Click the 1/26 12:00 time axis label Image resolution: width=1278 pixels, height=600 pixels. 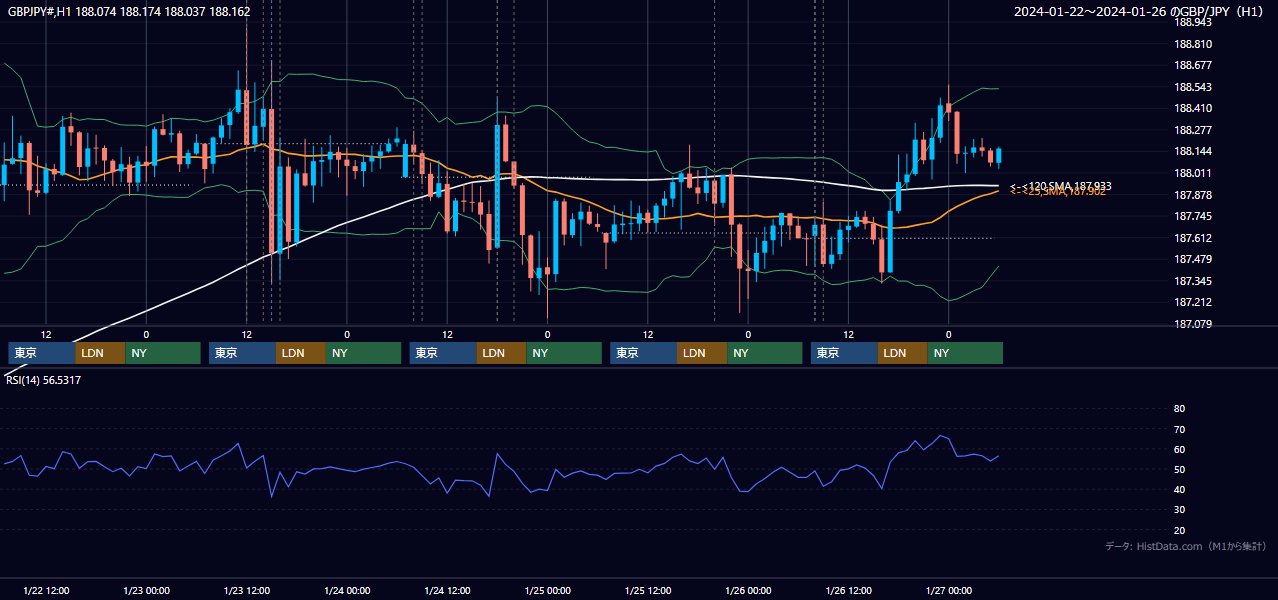(x=849, y=591)
